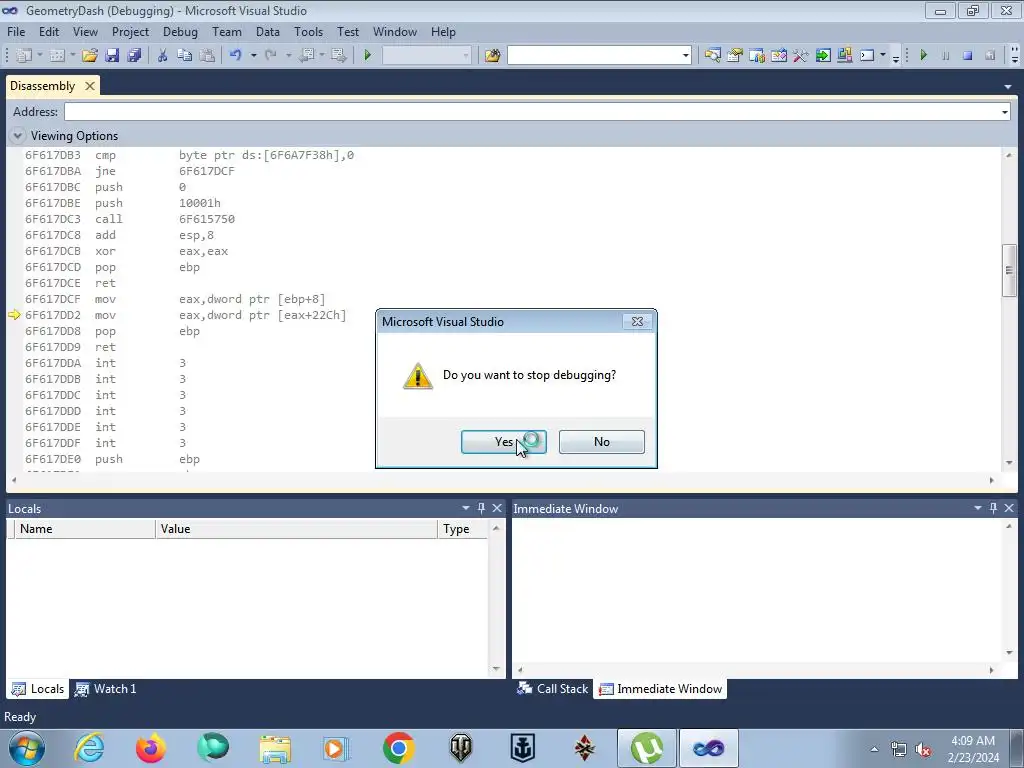Select the Immediate Window tab
The width and height of the screenshot is (1024, 768).
[660, 689]
